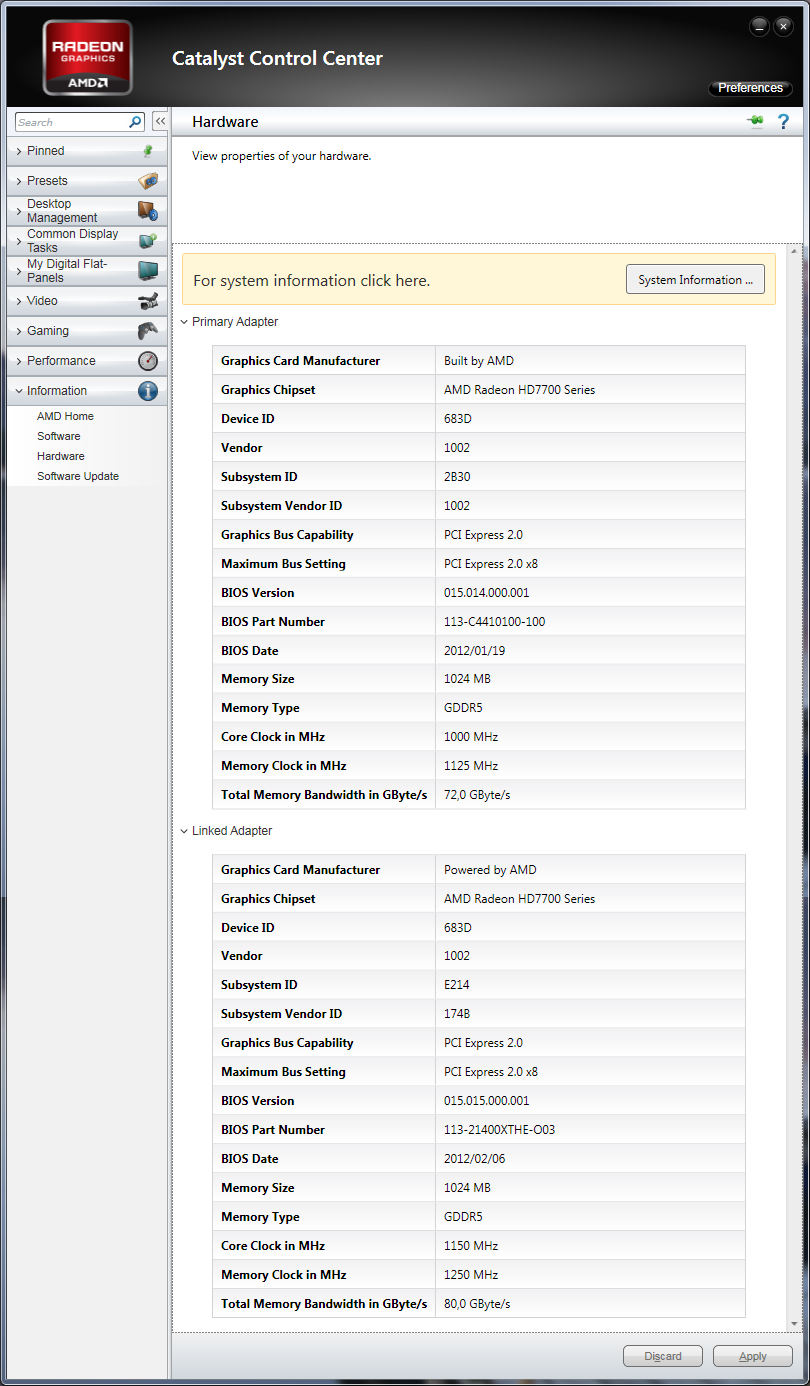
Task: Click Core Clock value 1150 MHz
Action: coord(471,1246)
